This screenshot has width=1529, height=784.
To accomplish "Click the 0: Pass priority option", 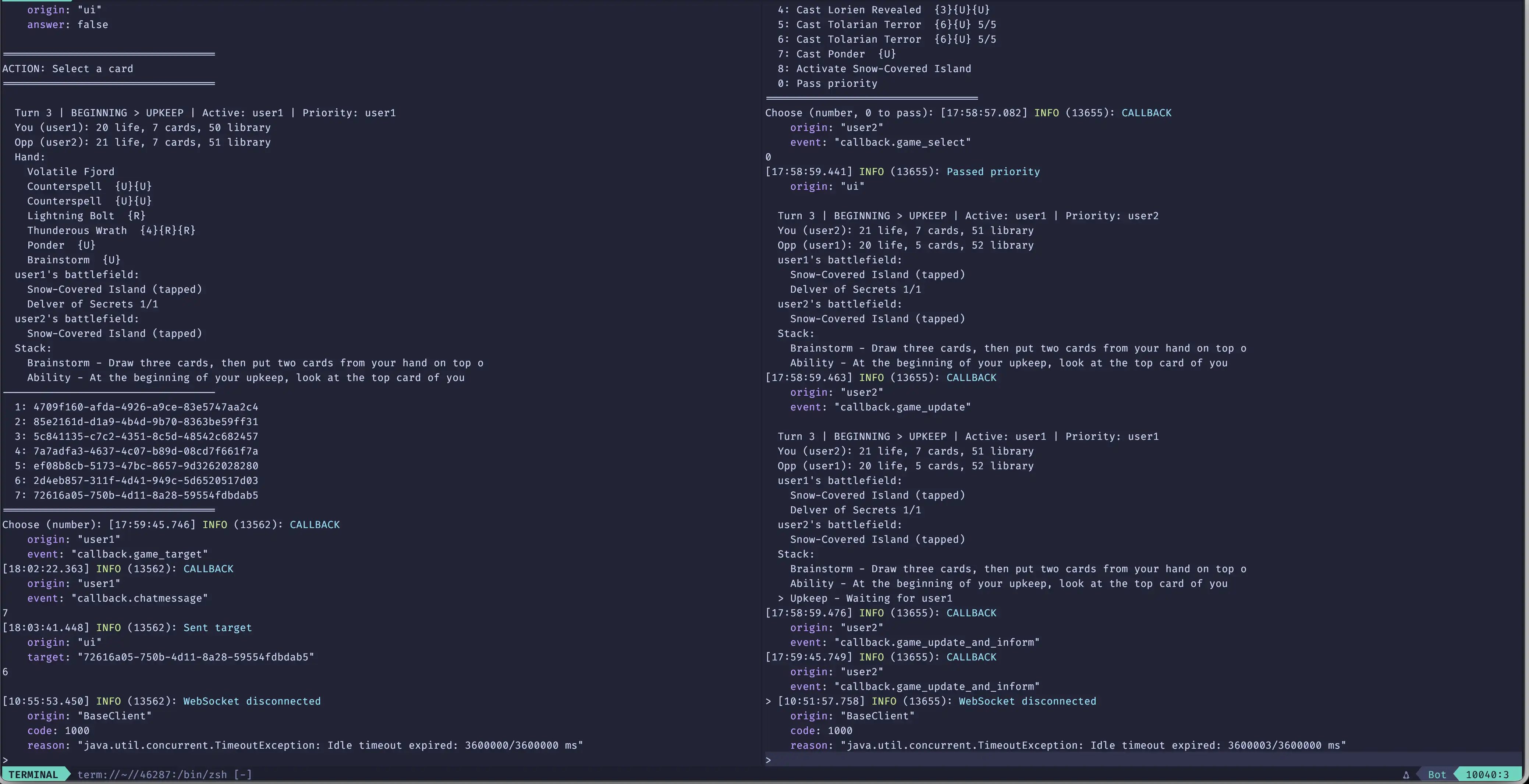I will pos(828,83).
